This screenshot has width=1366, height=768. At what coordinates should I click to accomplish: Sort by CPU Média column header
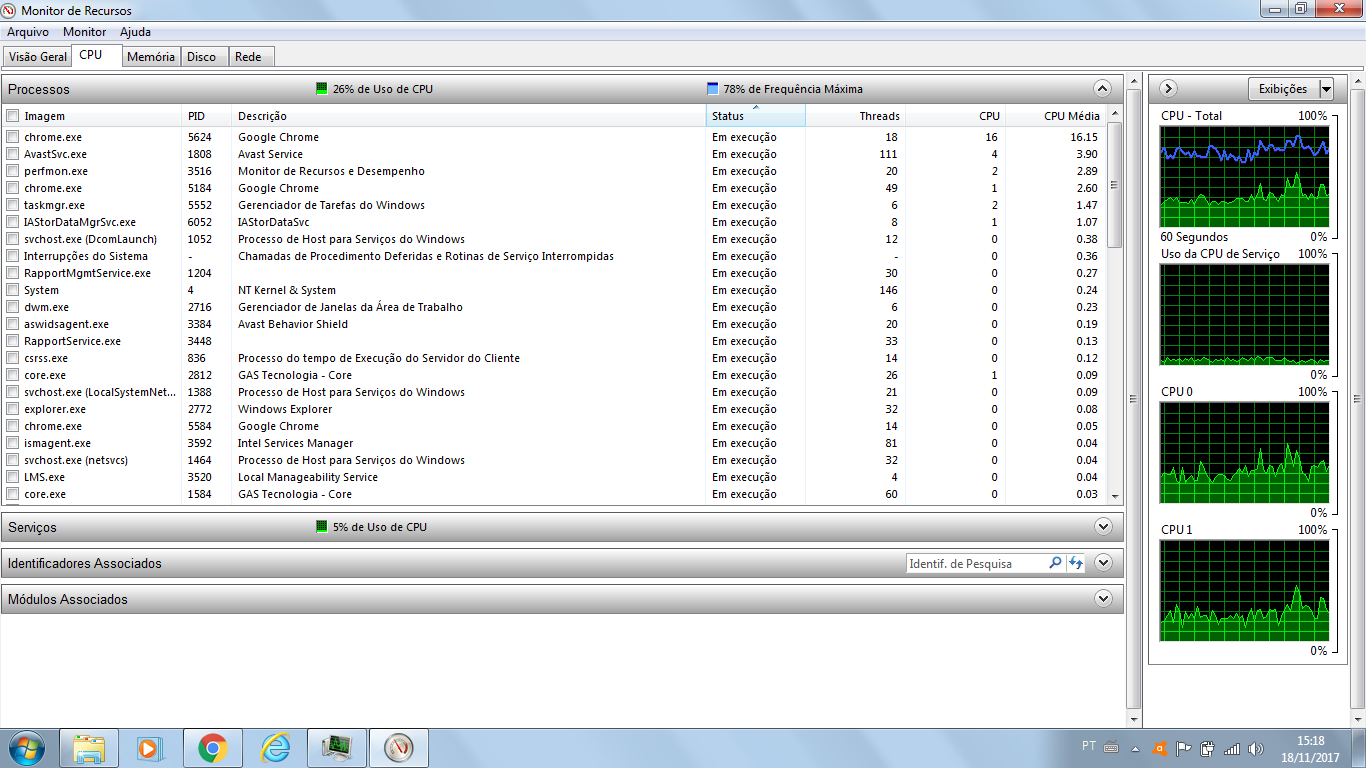click(x=1056, y=116)
